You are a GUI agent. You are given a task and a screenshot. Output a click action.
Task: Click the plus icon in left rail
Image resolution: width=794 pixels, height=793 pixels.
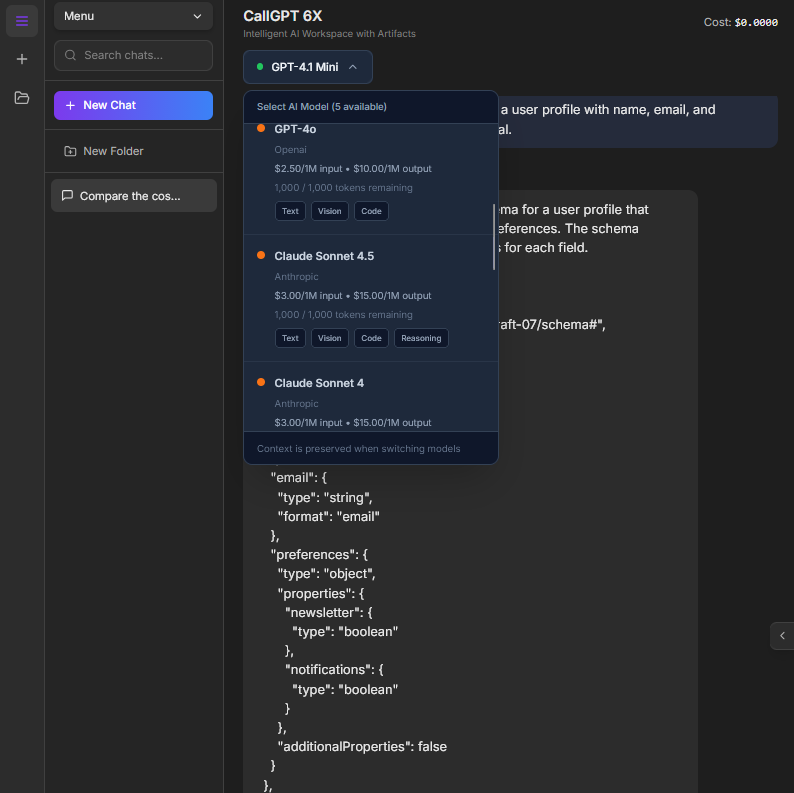22,59
